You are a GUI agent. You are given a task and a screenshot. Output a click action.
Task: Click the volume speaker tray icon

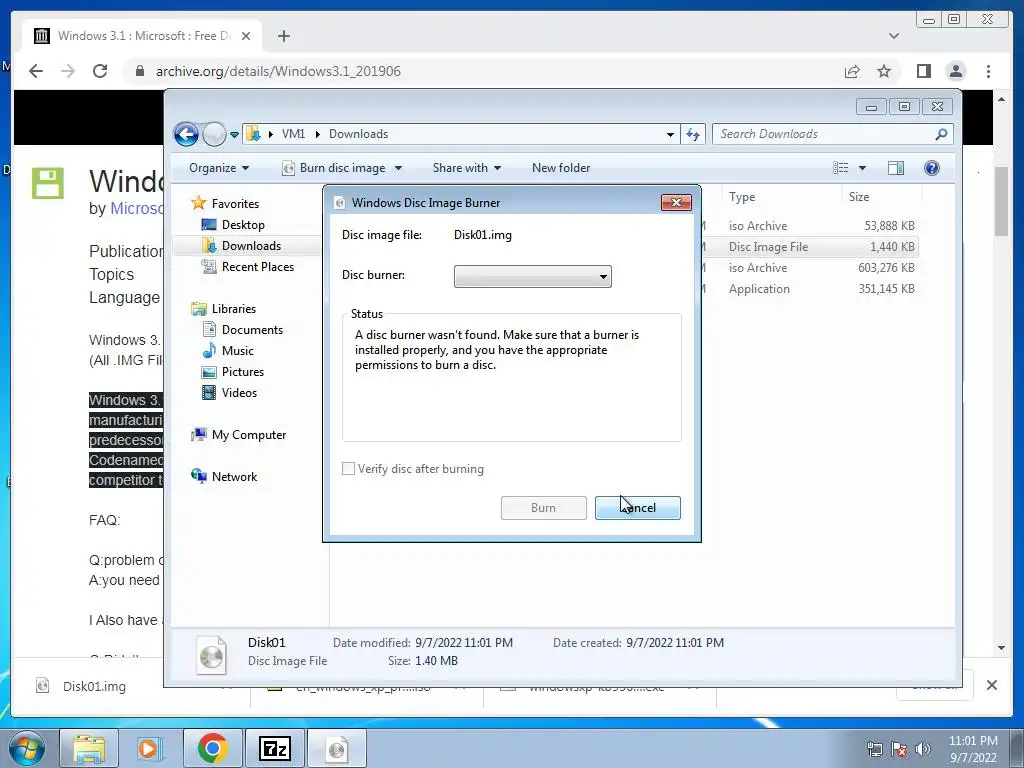coord(923,749)
